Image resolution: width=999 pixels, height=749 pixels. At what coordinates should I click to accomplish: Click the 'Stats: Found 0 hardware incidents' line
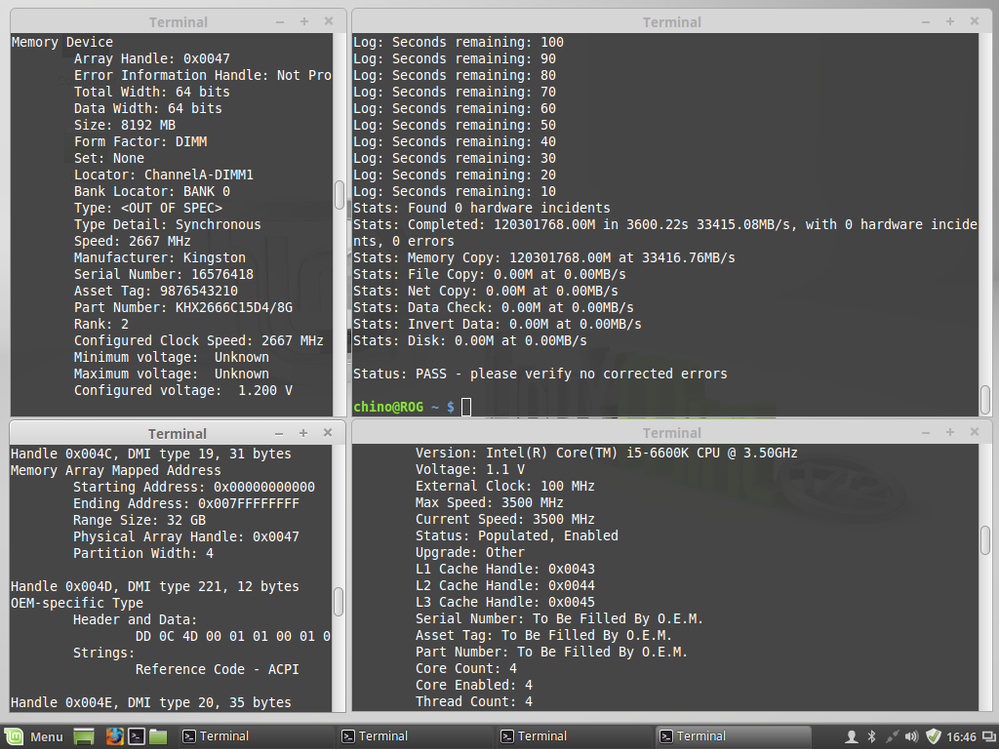(482, 208)
